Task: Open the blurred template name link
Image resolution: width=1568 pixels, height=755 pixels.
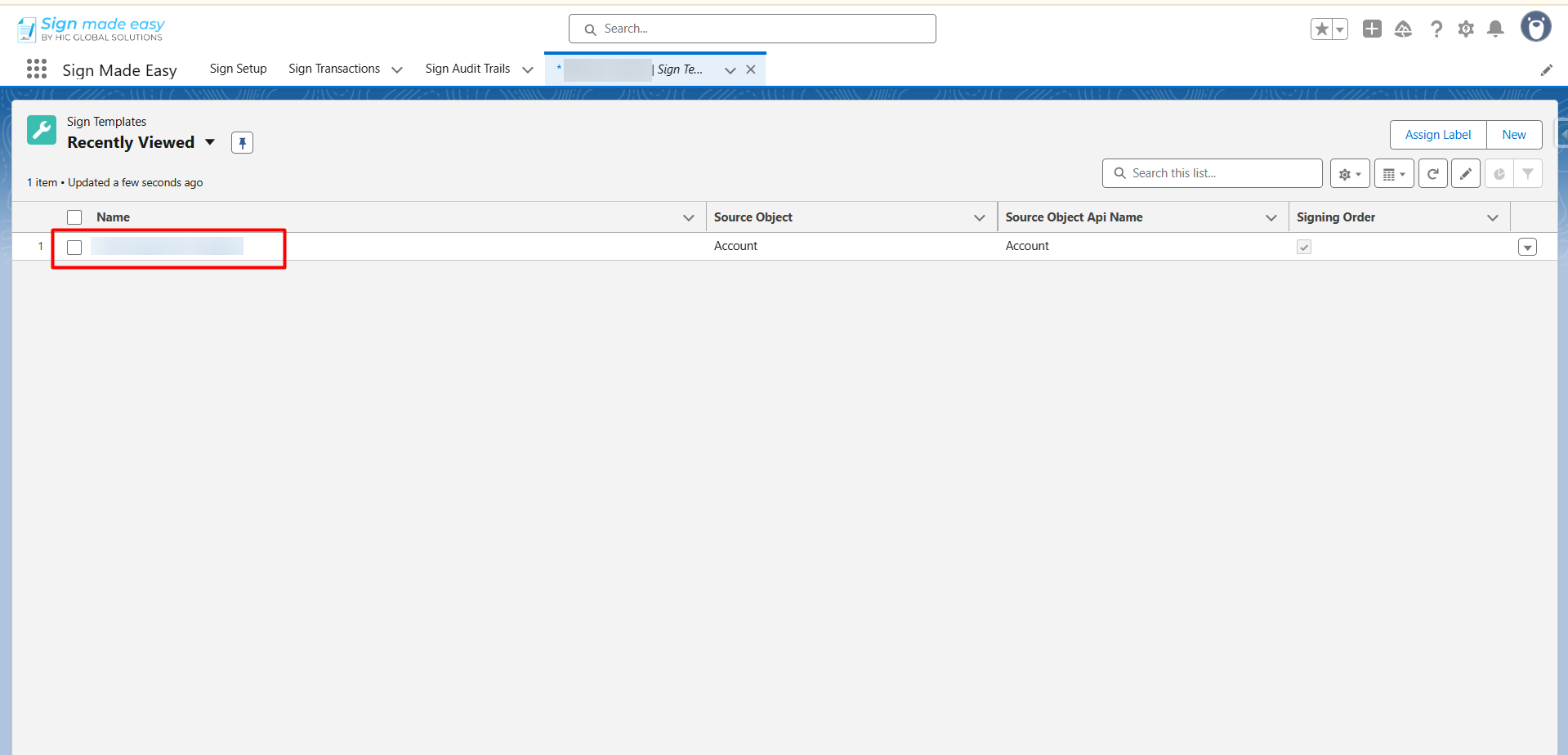Action: (x=168, y=246)
